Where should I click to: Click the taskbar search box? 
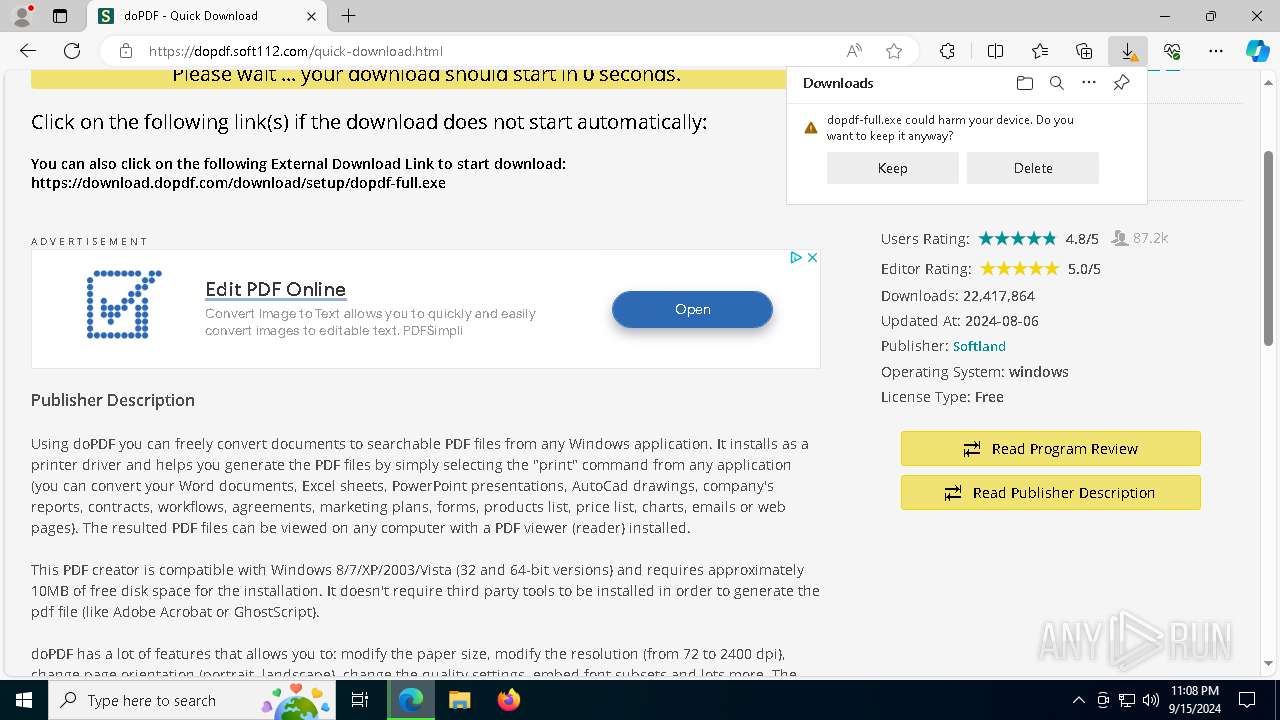point(193,700)
